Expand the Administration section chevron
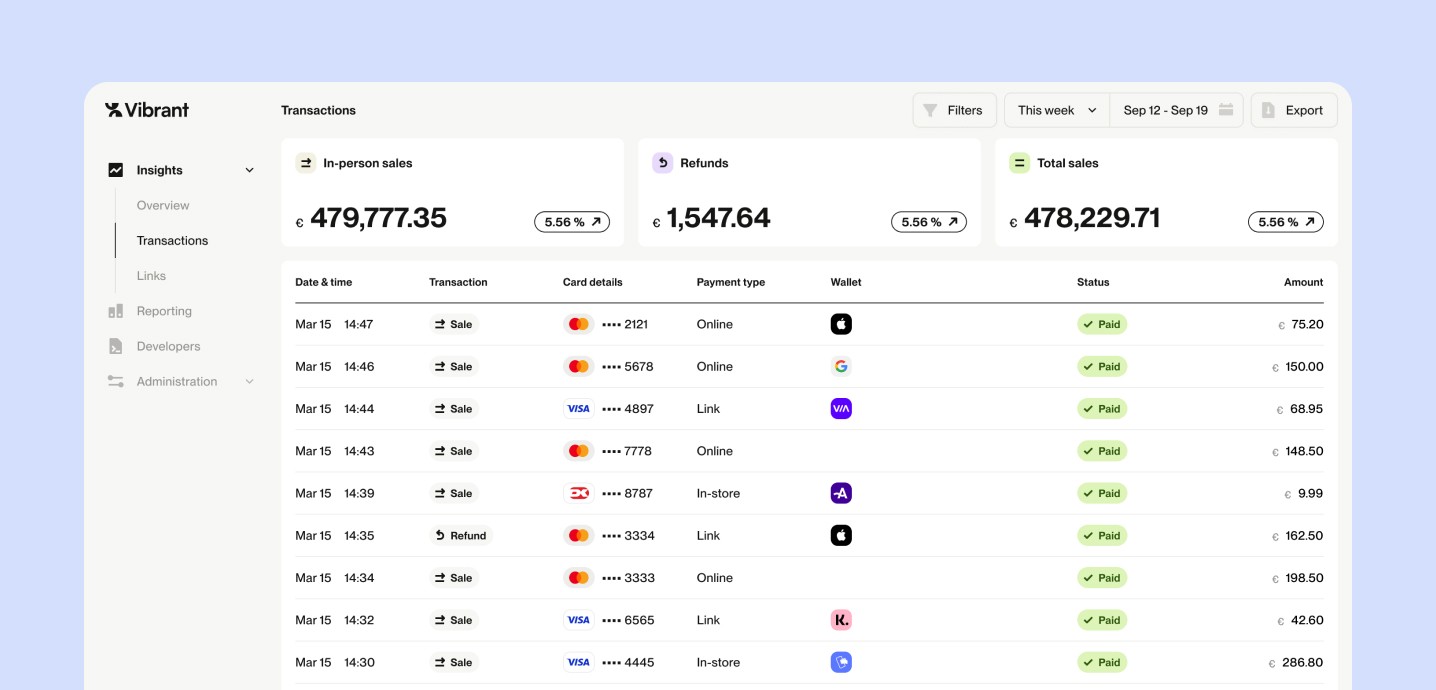The height and width of the screenshot is (690, 1436). [250, 381]
